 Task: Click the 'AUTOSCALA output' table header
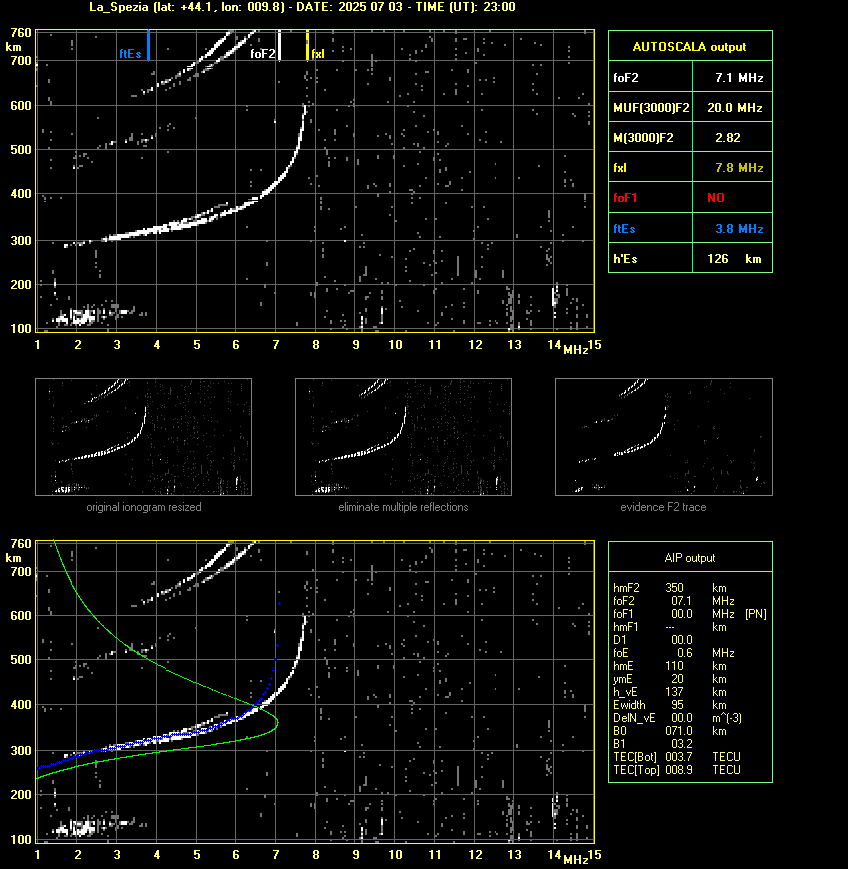point(690,47)
